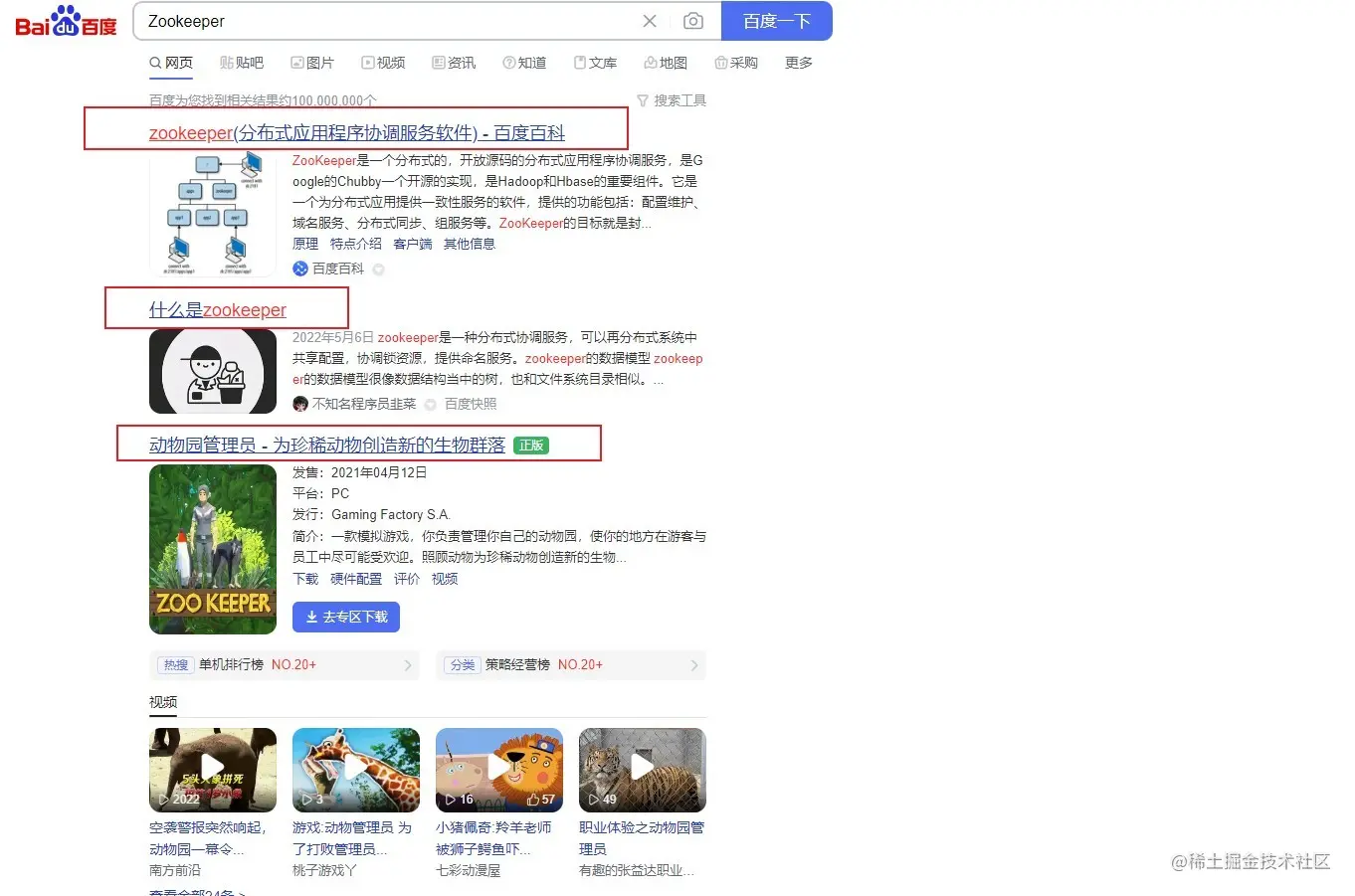
Task: Click the 百度百科 source icon
Action: [x=300, y=269]
